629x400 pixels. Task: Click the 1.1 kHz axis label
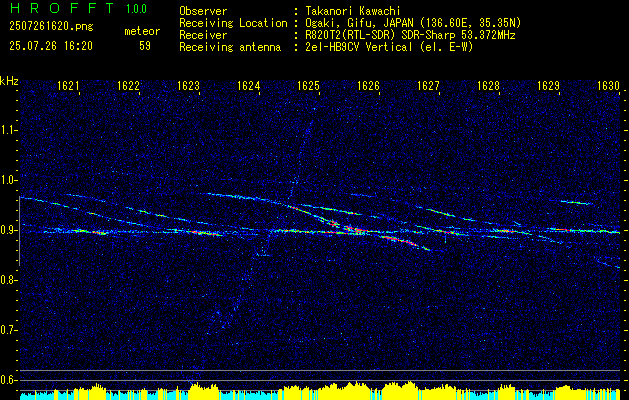[x=8, y=130]
